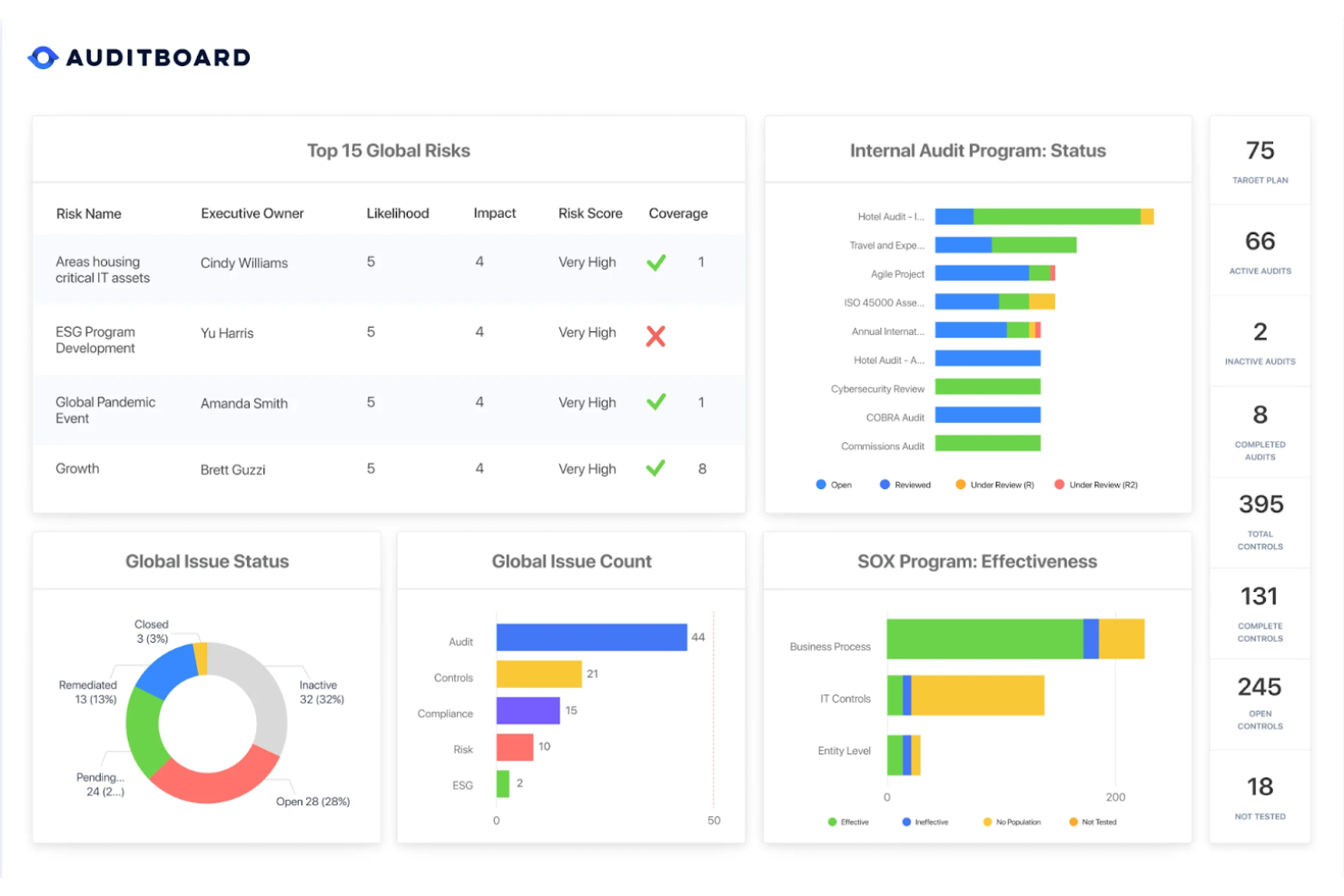The image size is (1344, 896).
Task: Open the 75 Target Plan tile
Action: [1260, 161]
